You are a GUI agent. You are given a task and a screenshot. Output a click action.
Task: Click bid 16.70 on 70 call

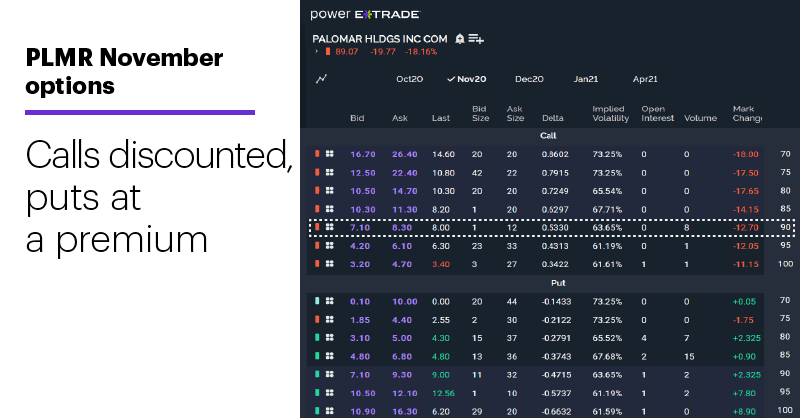[x=363, y=154]
